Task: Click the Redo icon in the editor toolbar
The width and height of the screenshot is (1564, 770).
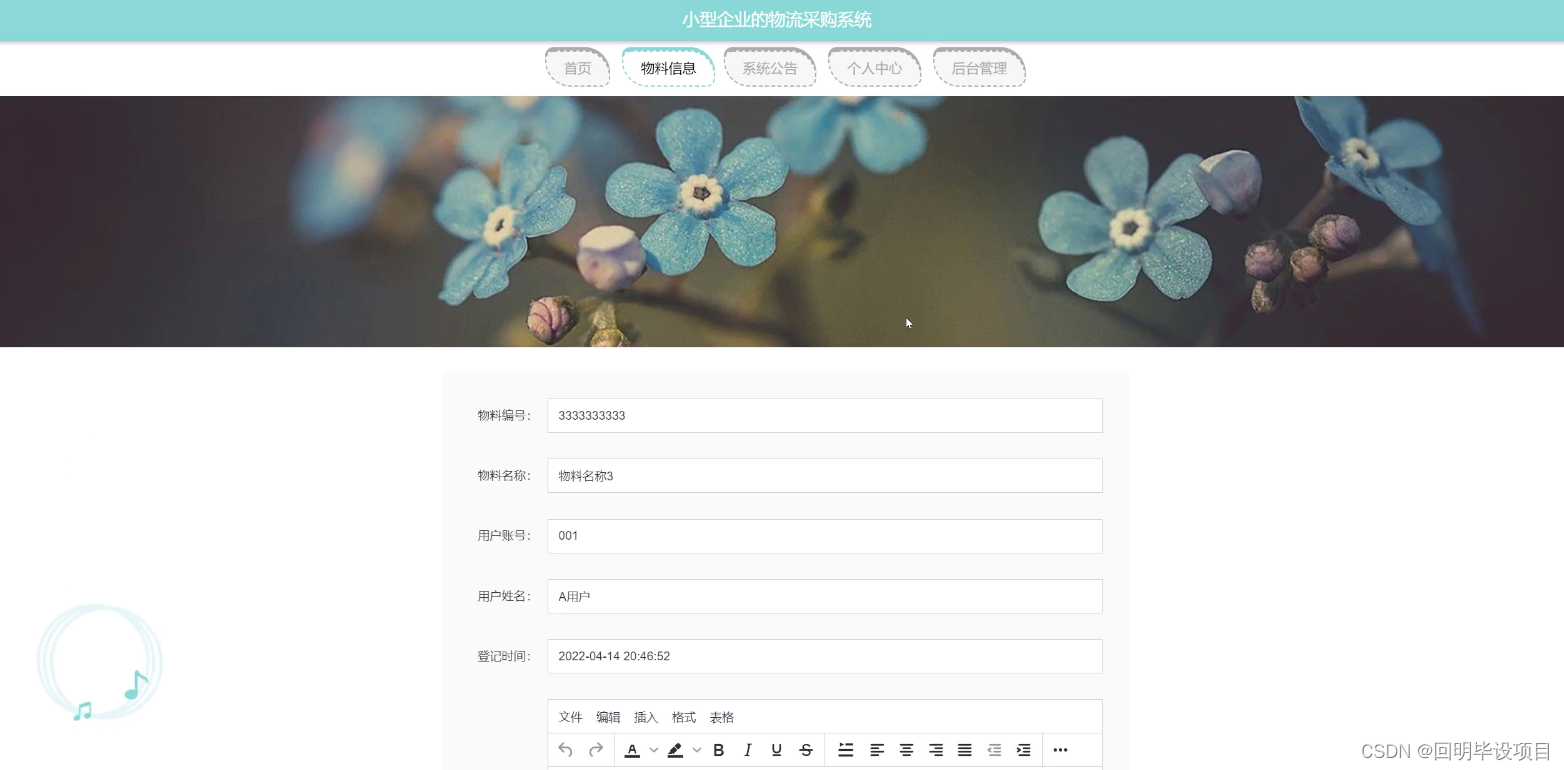Action: tap(596, 750)
